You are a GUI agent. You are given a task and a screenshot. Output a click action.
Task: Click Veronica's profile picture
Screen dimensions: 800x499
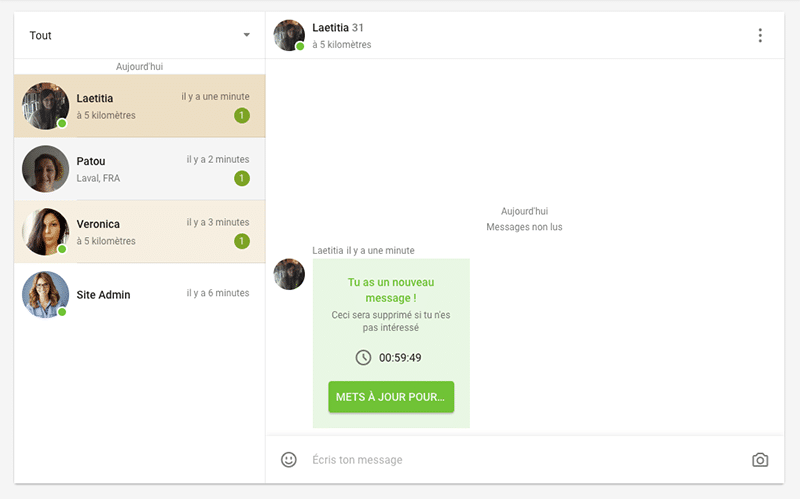coord(45,231)
